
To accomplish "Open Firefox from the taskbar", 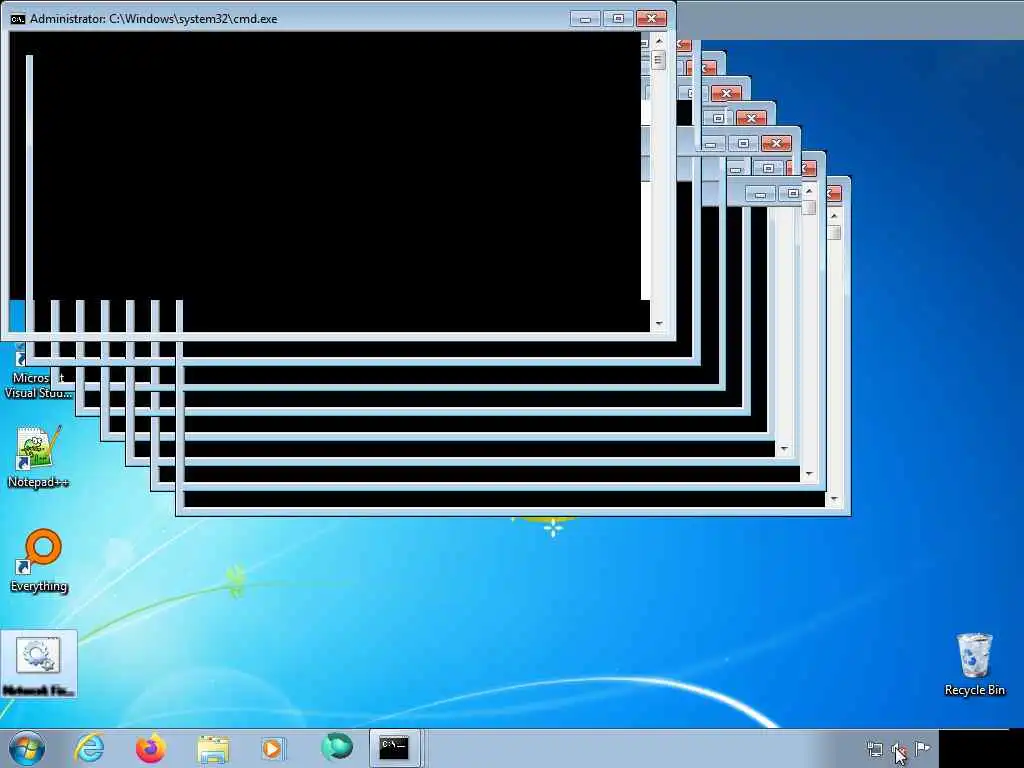I will coord(151,748).
